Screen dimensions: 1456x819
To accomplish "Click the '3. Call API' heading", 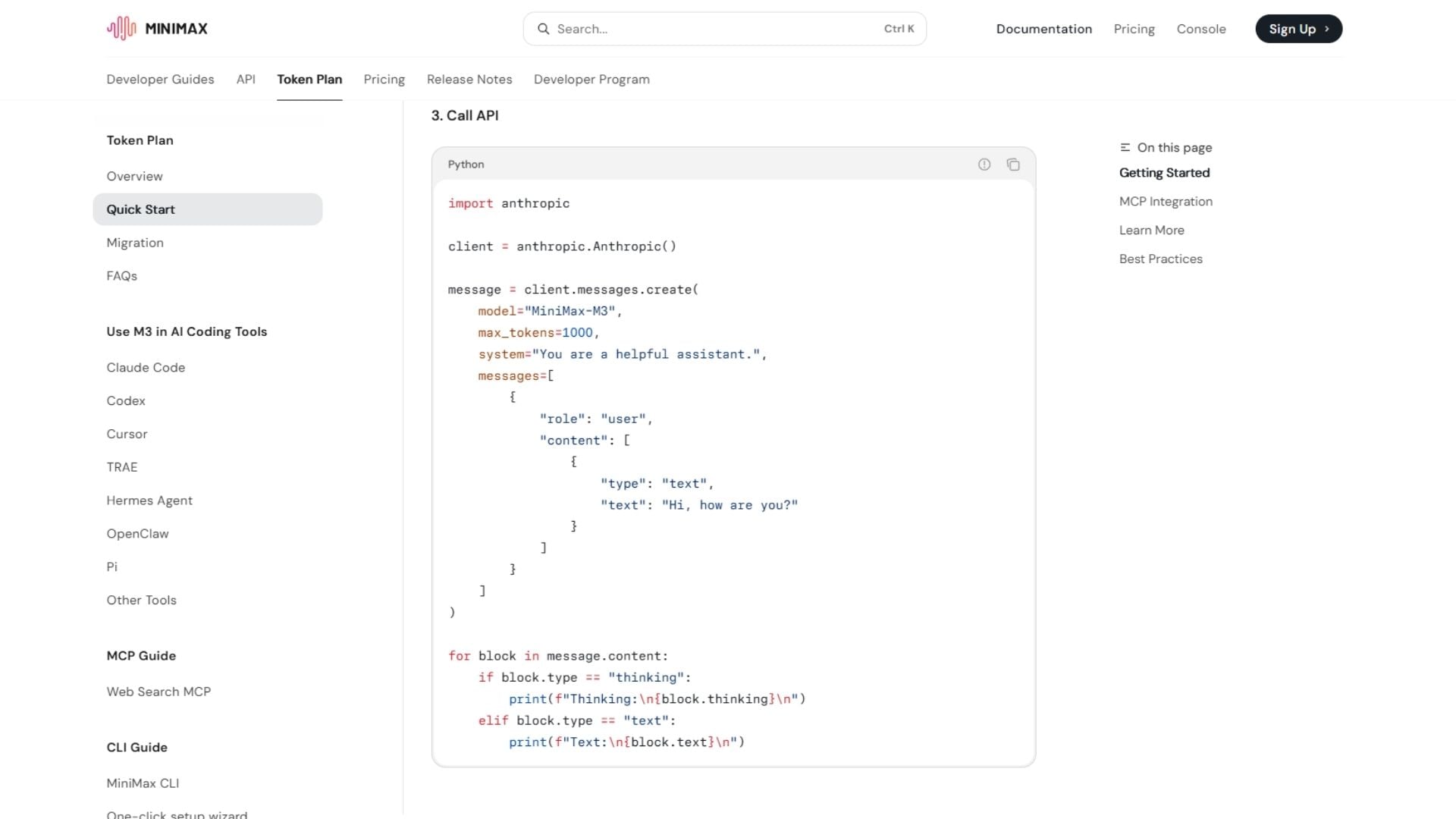I will pyautogui.click(x=465, y=115).
